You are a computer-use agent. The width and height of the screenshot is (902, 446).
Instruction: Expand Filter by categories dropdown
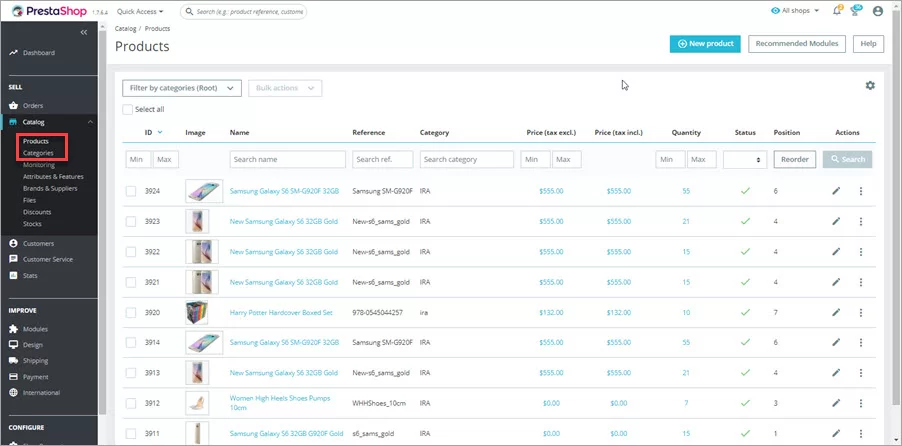click(x=181, y=88)
